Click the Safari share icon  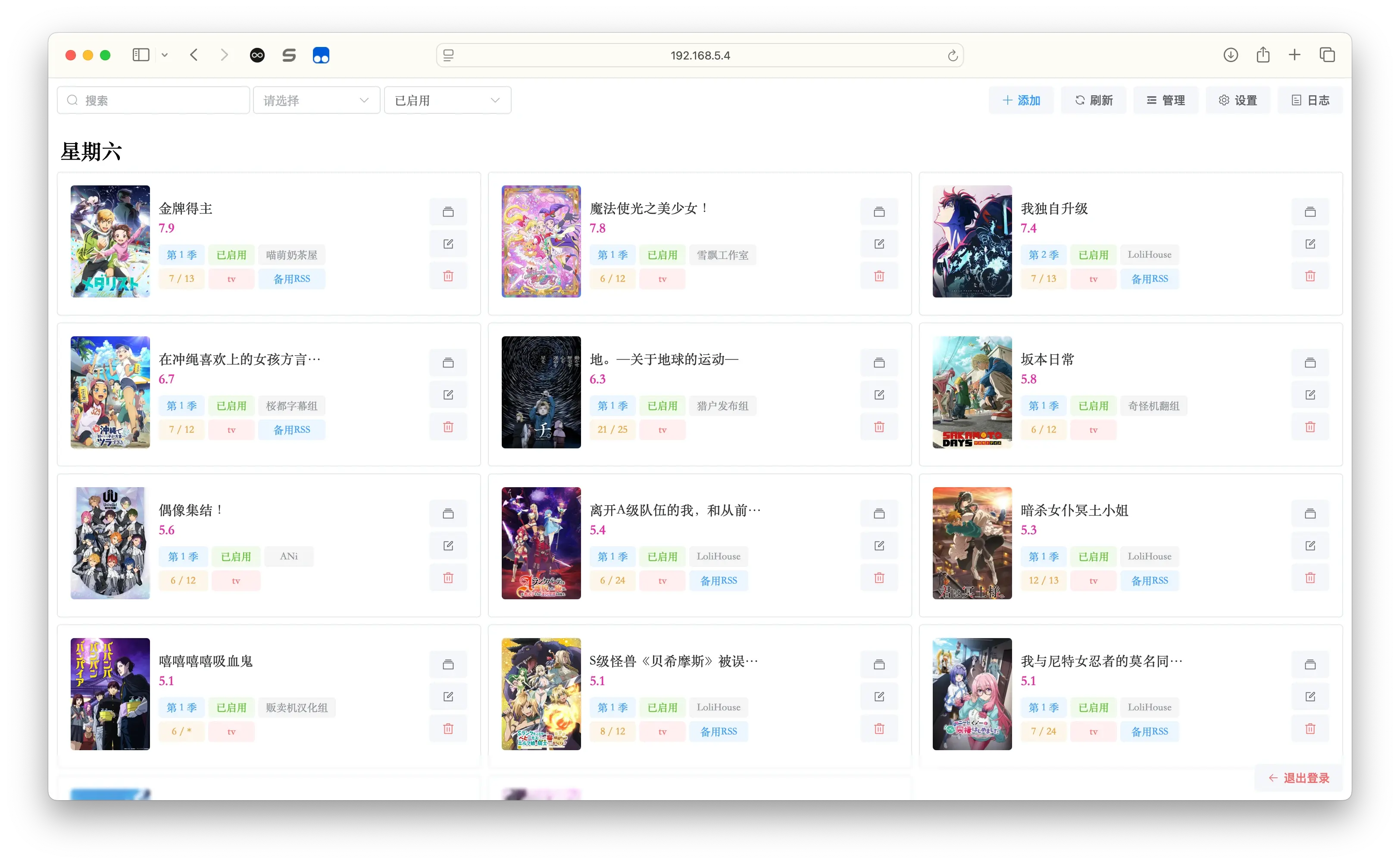pos(1263,55)
